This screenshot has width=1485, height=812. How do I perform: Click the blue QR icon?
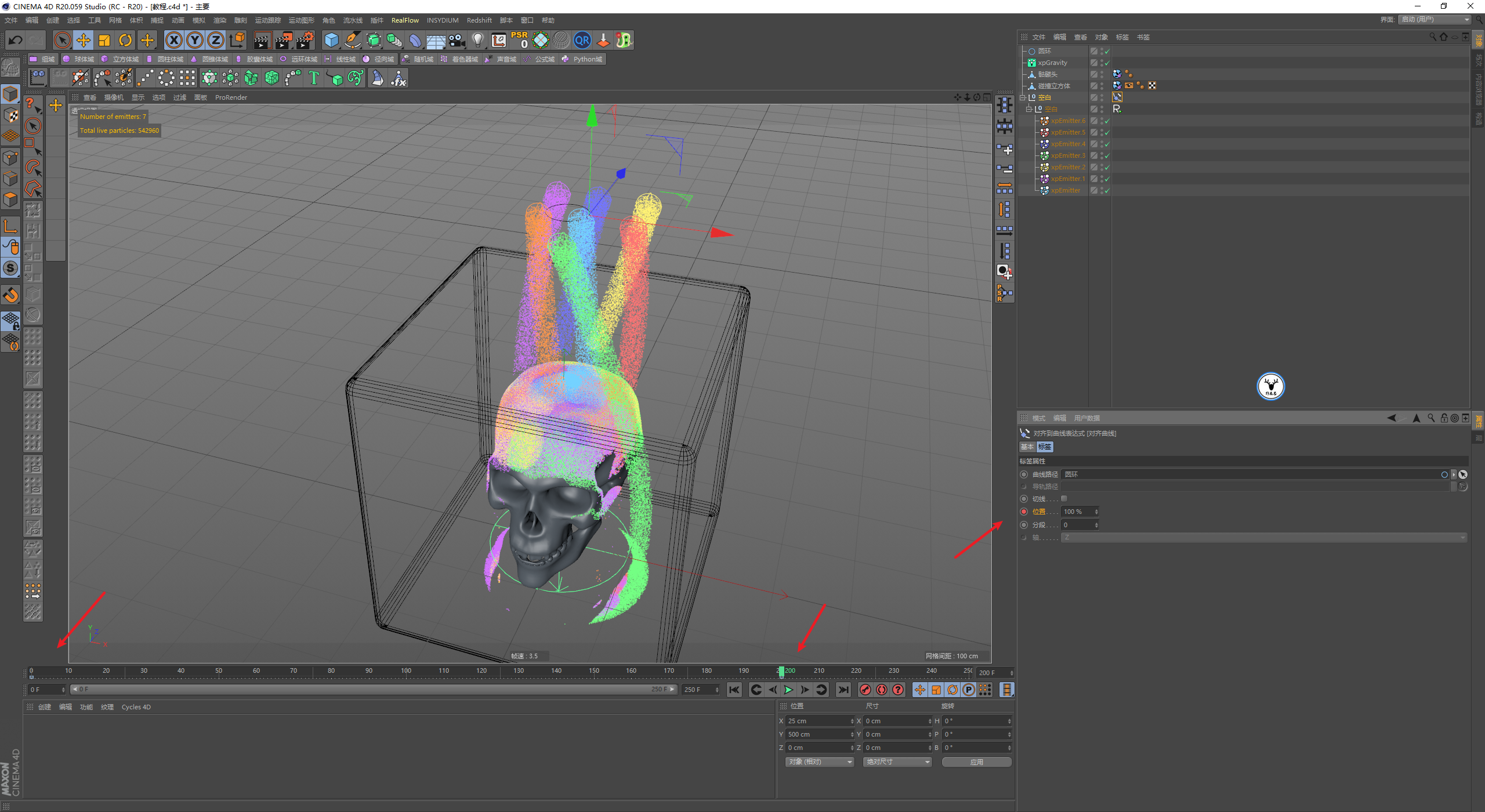582,40
